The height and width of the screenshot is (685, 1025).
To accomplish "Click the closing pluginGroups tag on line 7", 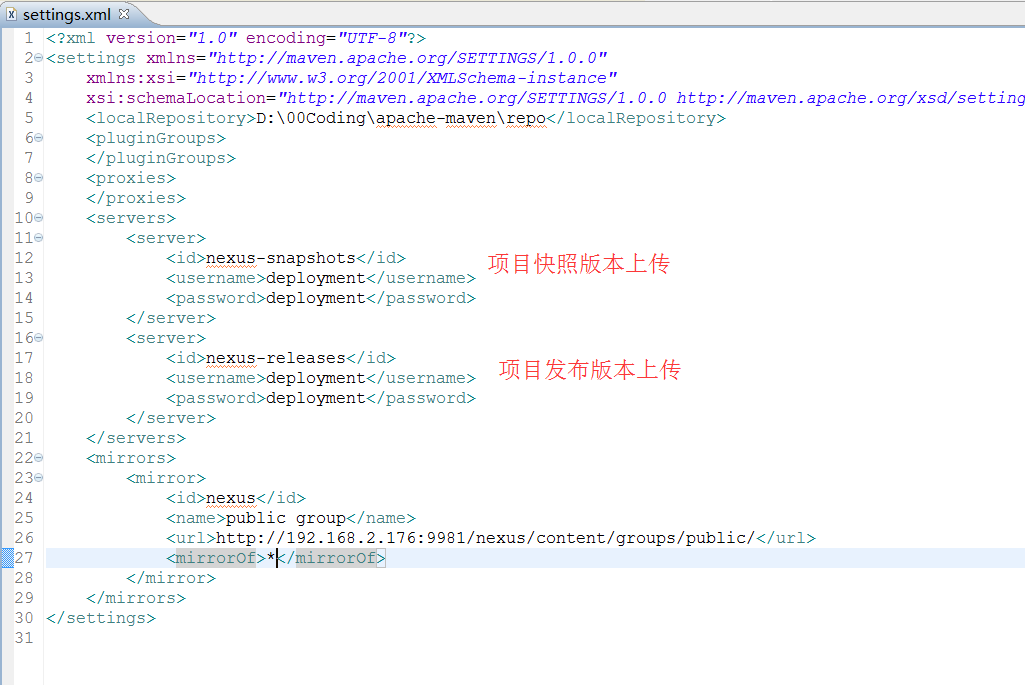I will click(x=161, y=158).
